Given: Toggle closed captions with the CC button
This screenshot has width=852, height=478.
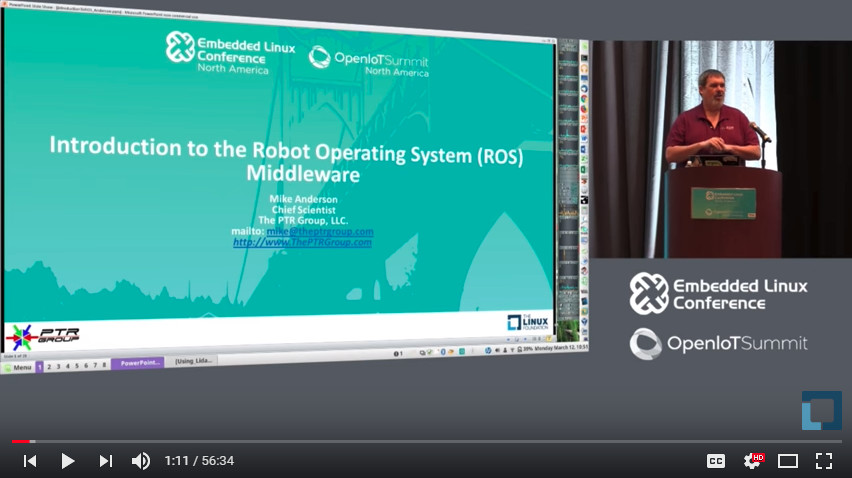Looking at the screenshot, I should coord(716,461).
